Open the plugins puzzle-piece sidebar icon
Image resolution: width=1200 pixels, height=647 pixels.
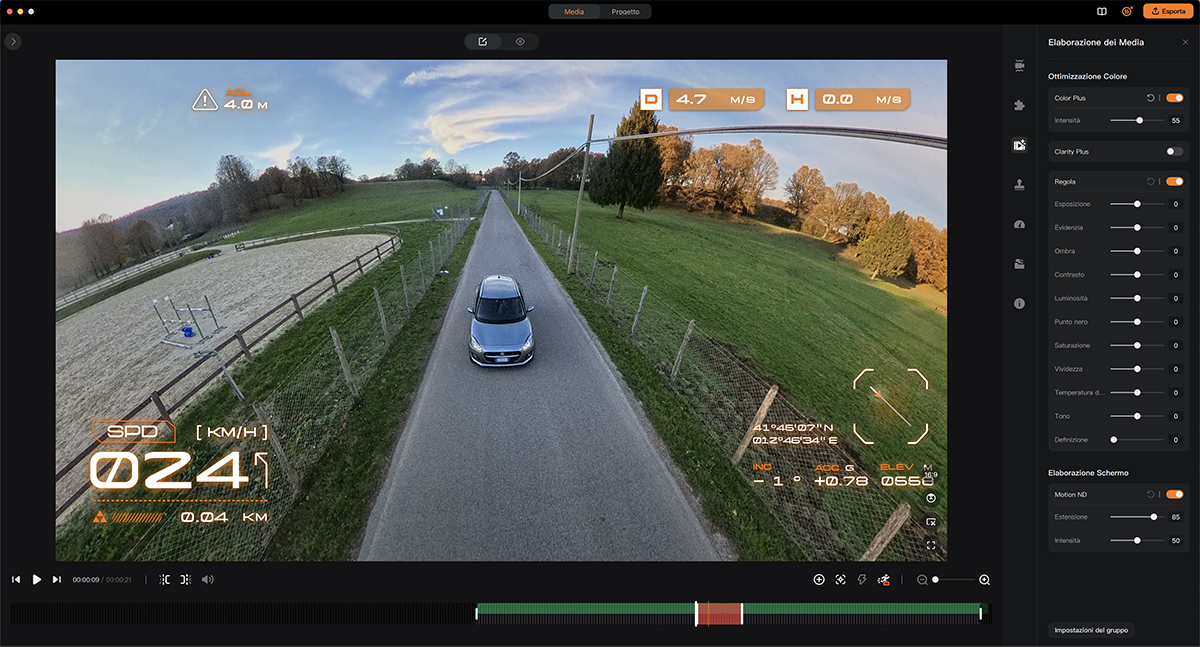click(x=1019, y=105)
